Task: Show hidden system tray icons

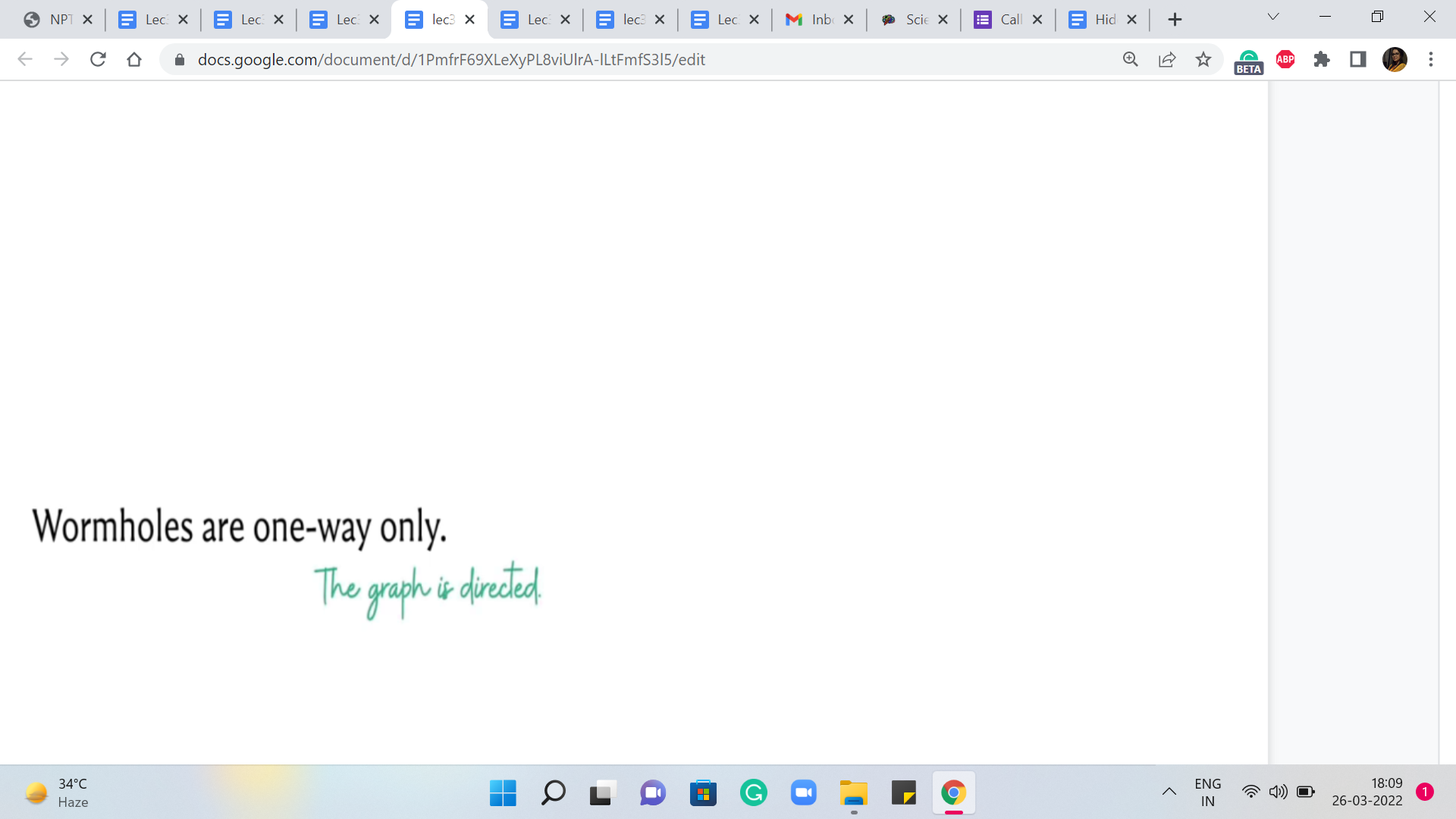Action: coord(1169,792)
